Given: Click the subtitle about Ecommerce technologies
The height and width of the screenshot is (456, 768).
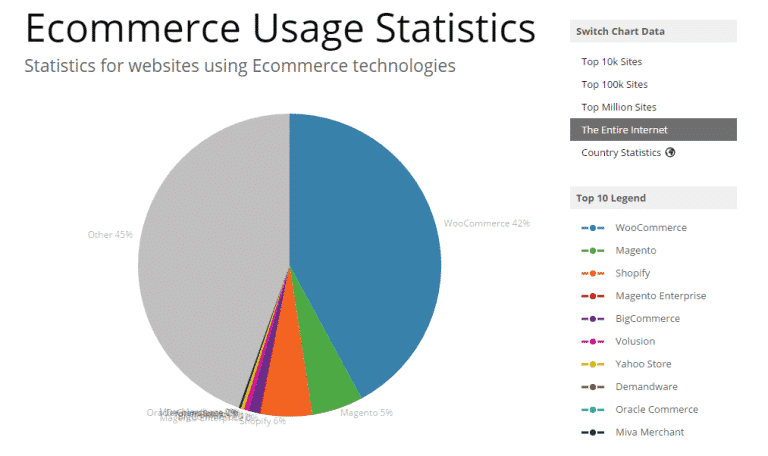Looking at the screenshot, I should coord(240,66).
